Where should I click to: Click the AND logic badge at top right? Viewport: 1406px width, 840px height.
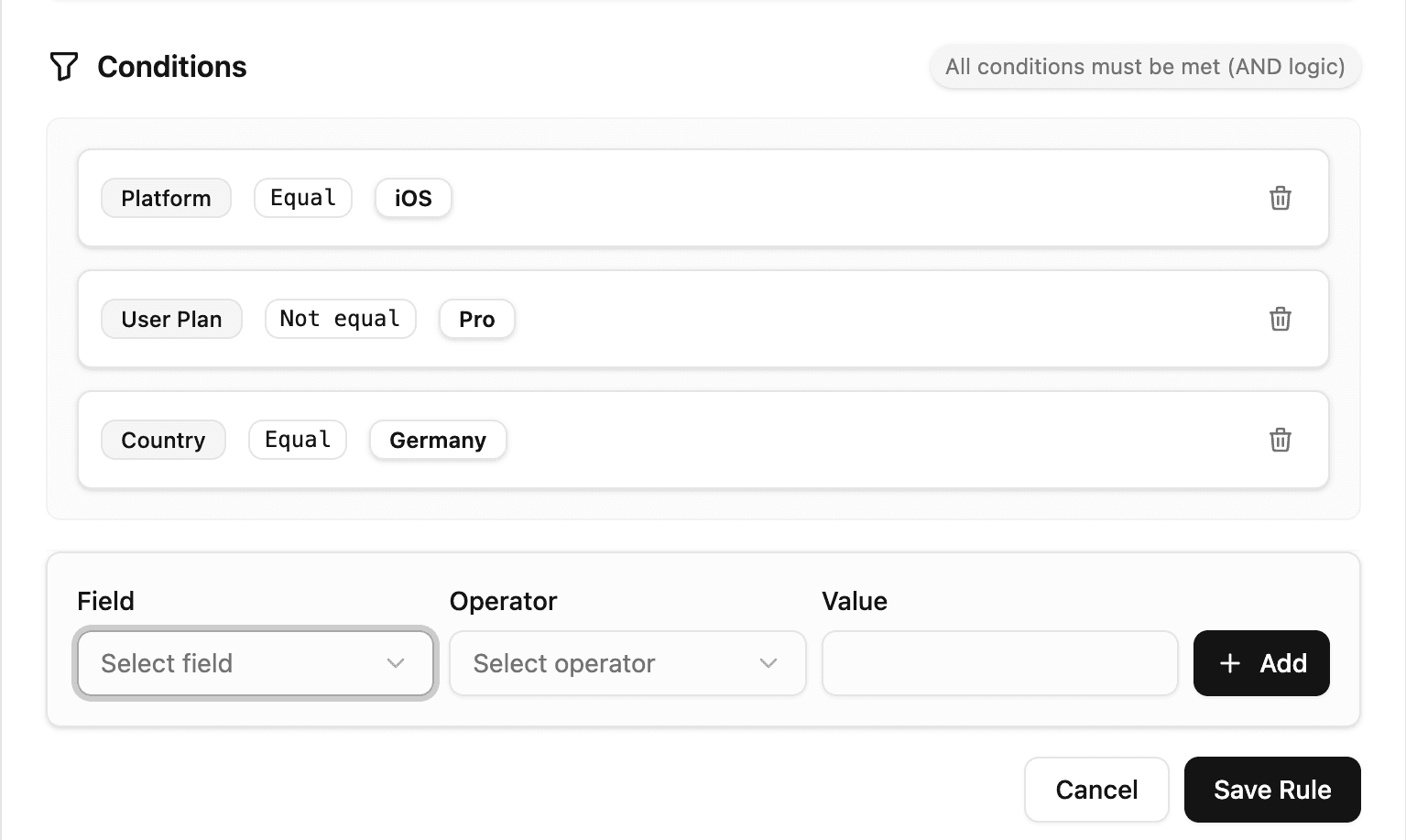(1144, 66)
